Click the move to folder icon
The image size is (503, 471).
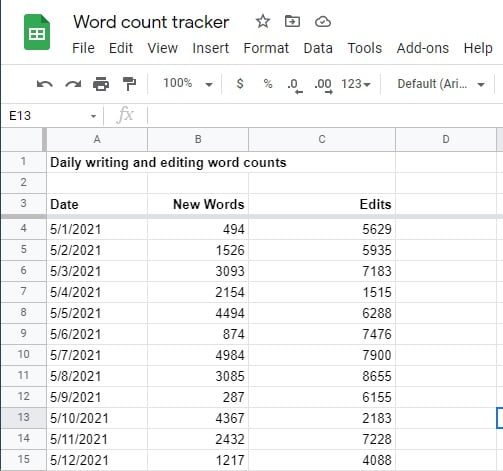[x=292, y=22]
